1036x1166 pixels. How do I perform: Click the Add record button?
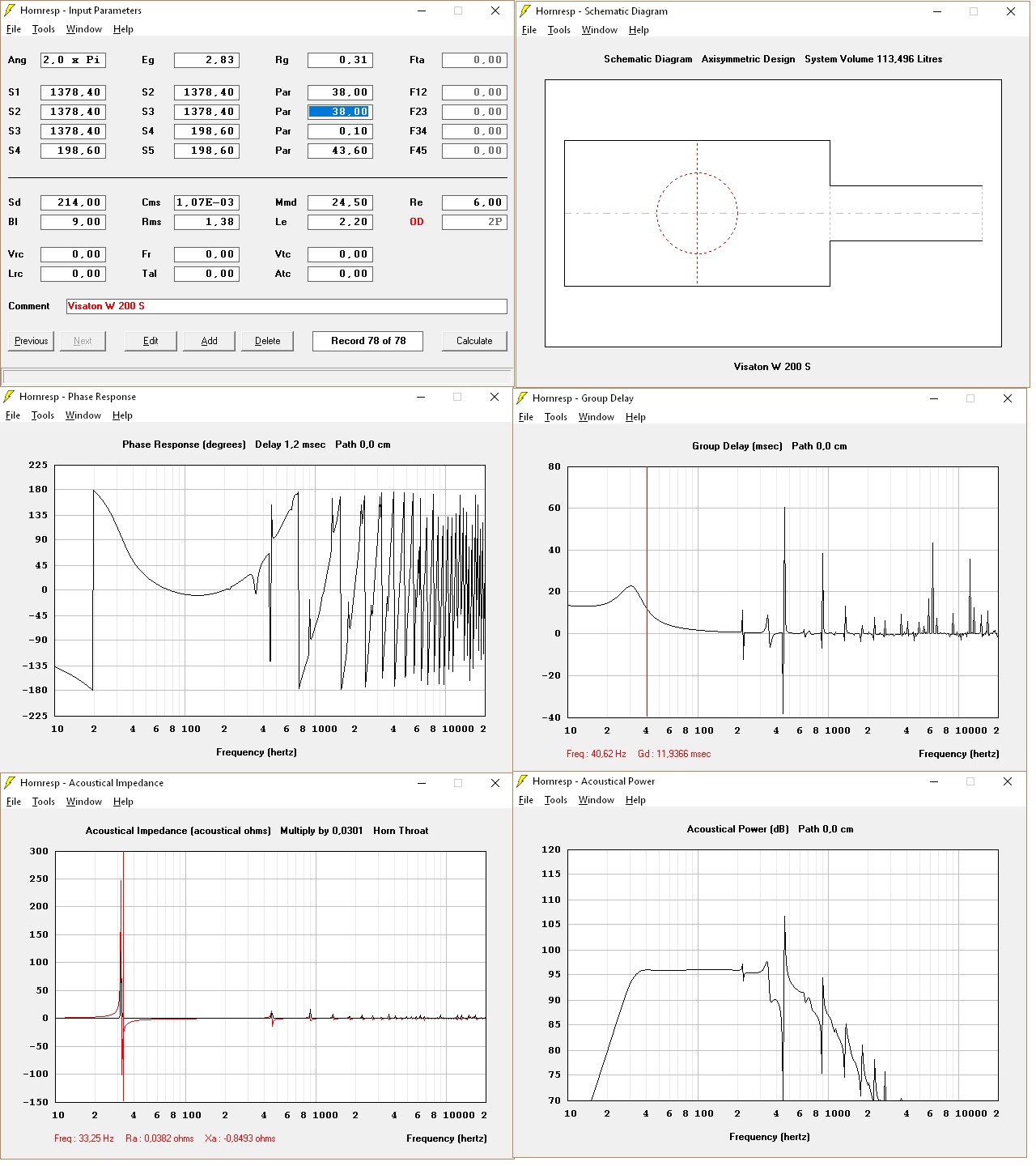point(209,341)
